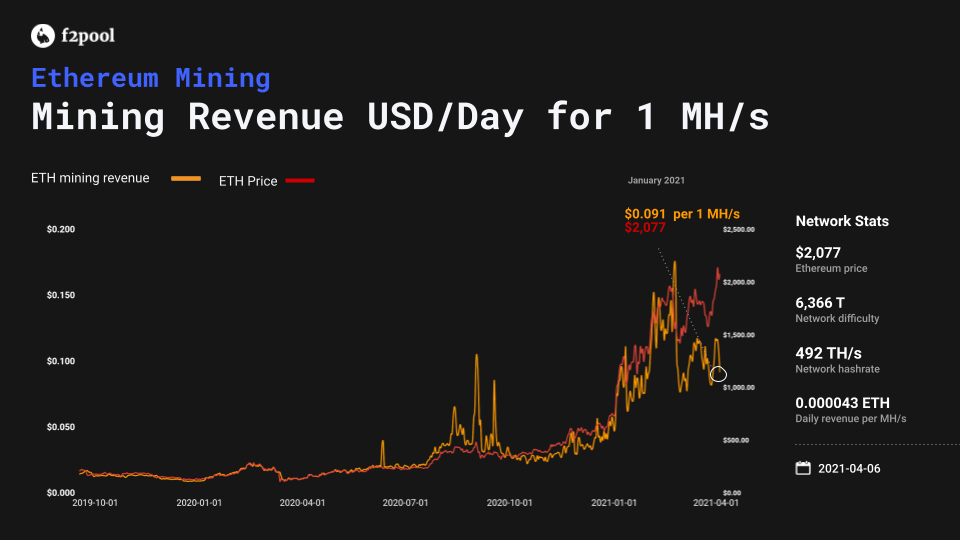Click the '$0.100' left axis label
This screenshot has height=540, width=960.
point(61,361)
